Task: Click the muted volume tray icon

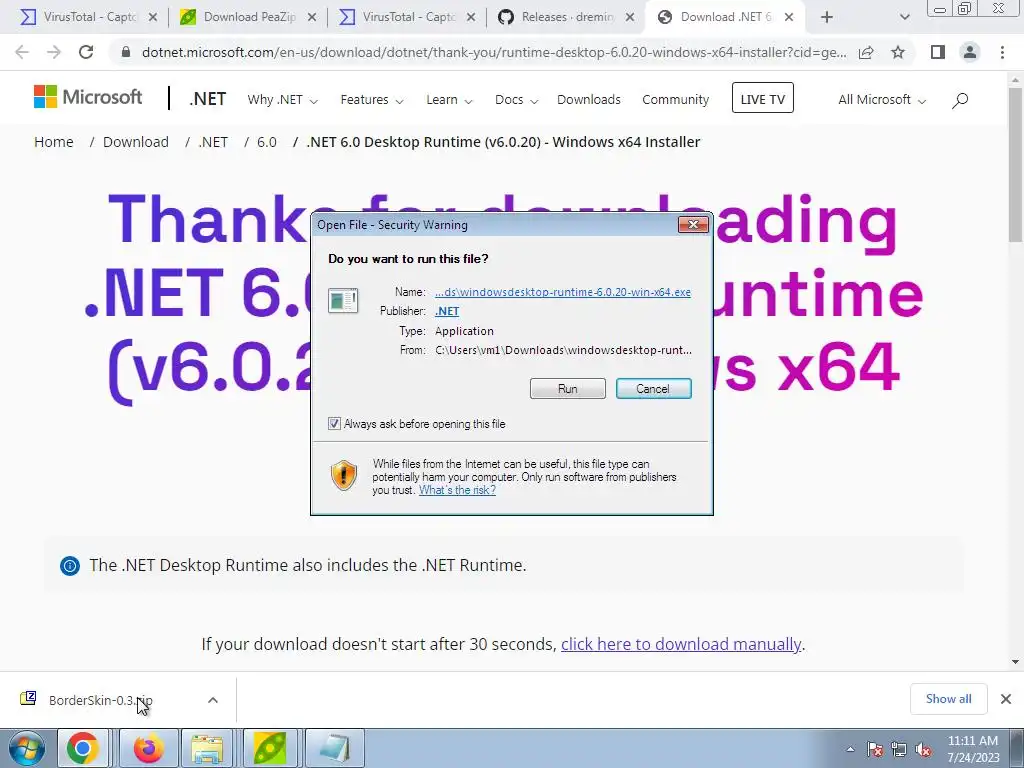Action: pos(923,750)
